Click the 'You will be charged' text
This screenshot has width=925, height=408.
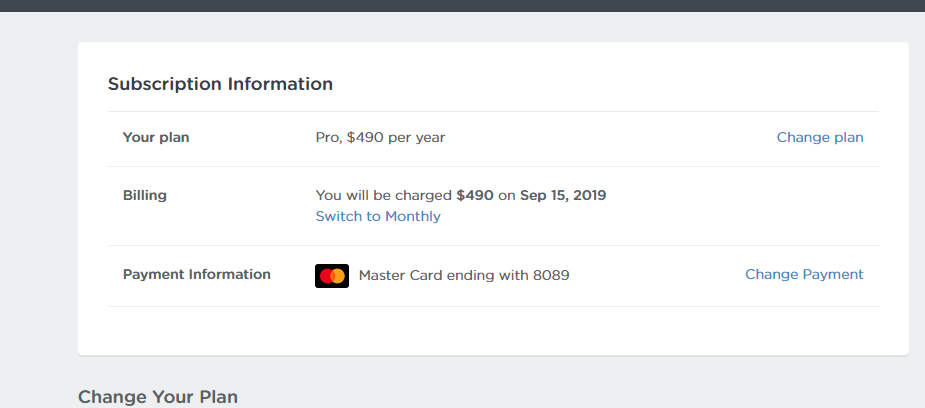tap(383, 196)
